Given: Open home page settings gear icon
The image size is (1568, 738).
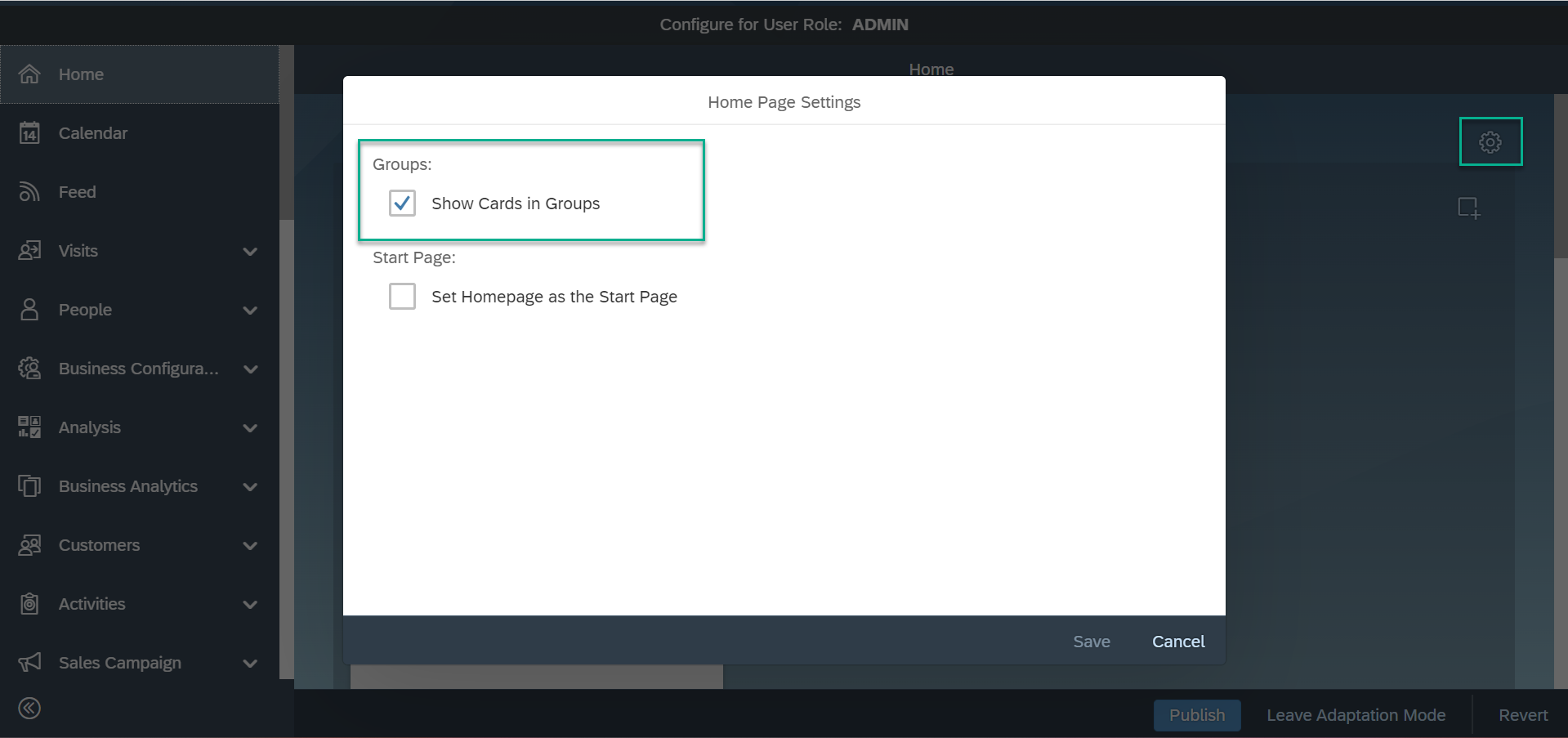Looking at the screenshot, I should pyautogui.click(x=1490, y=142).
